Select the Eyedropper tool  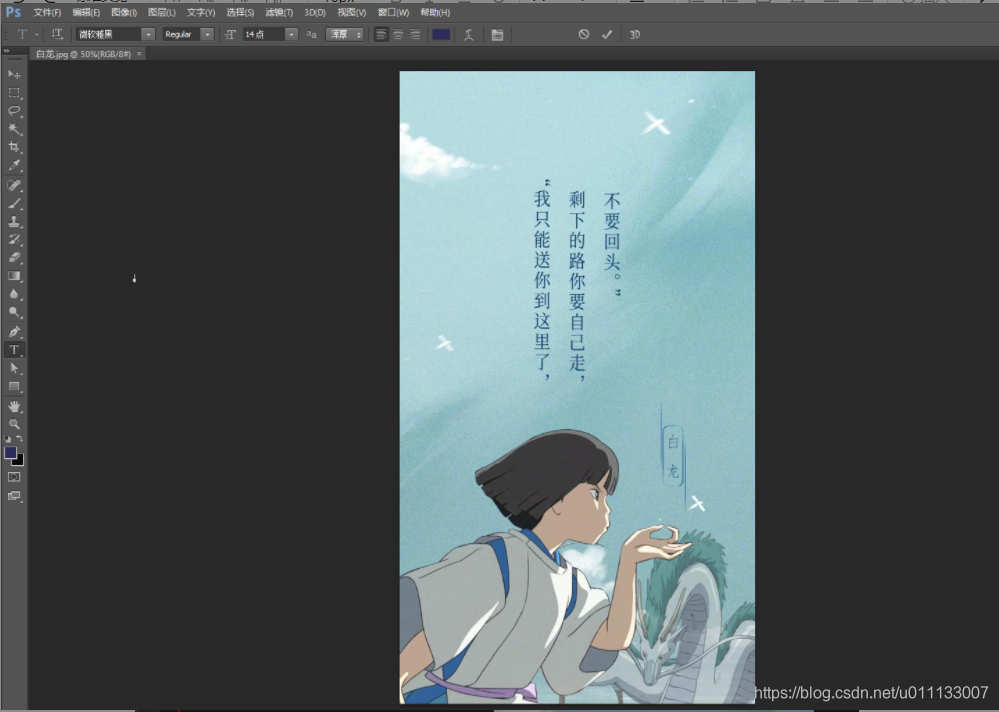click(x=14, y=166)
